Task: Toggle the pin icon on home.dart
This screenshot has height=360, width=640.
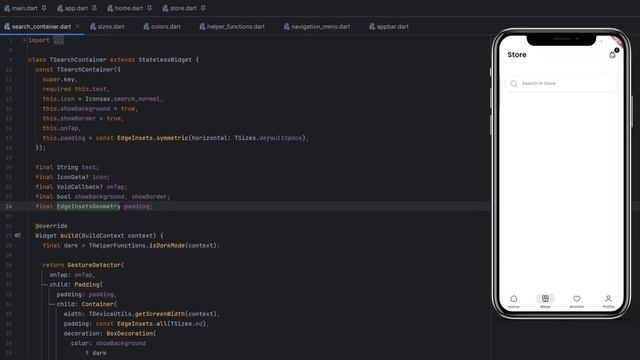Action: (x=150, y=8)
